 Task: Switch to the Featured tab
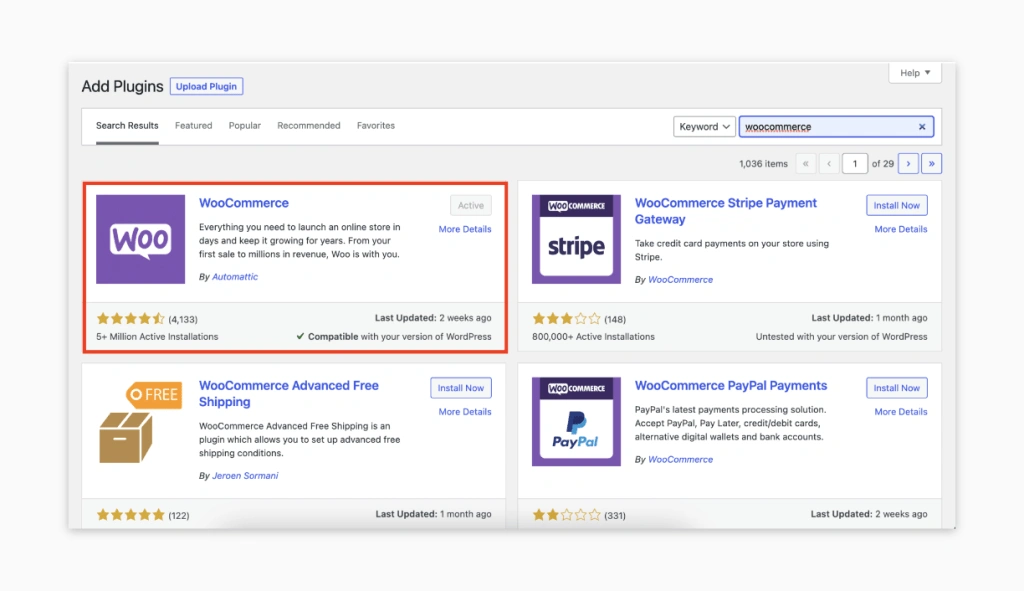(193, 125)
